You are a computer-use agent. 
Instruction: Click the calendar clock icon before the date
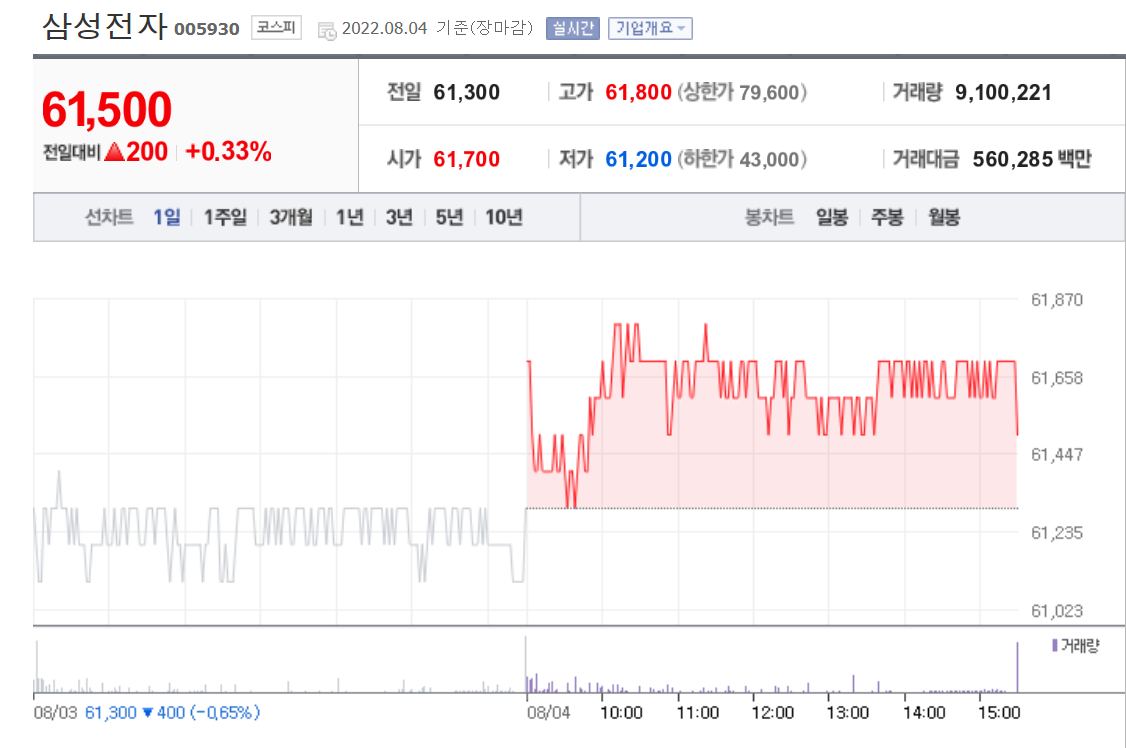click(327, 31)
